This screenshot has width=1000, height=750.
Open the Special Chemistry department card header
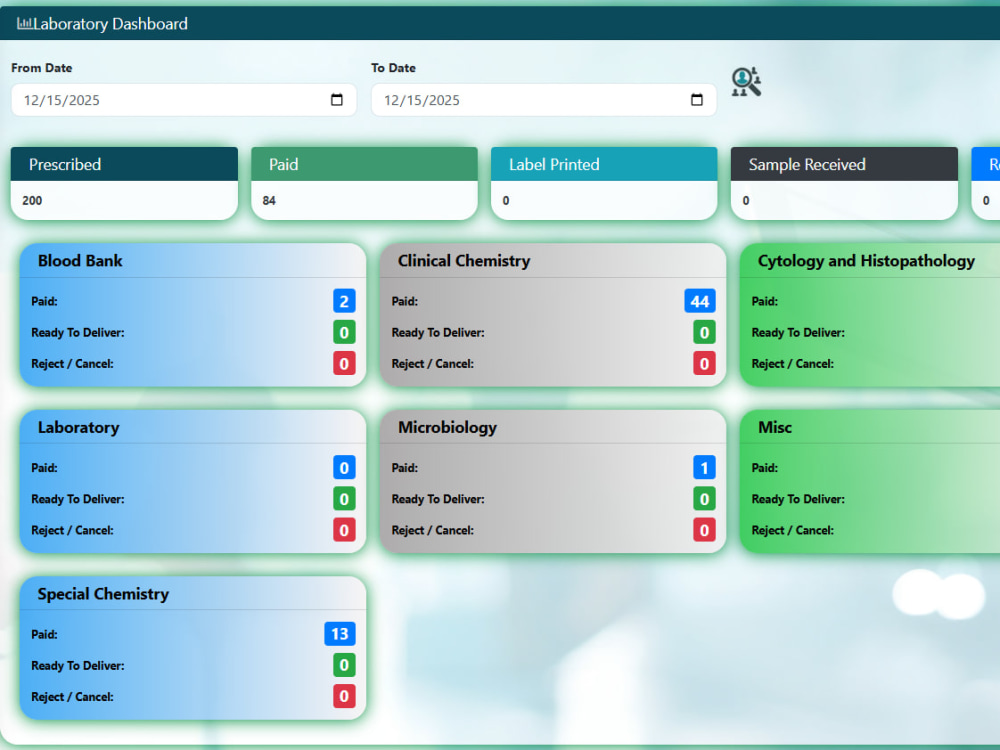tap(193, 594)
